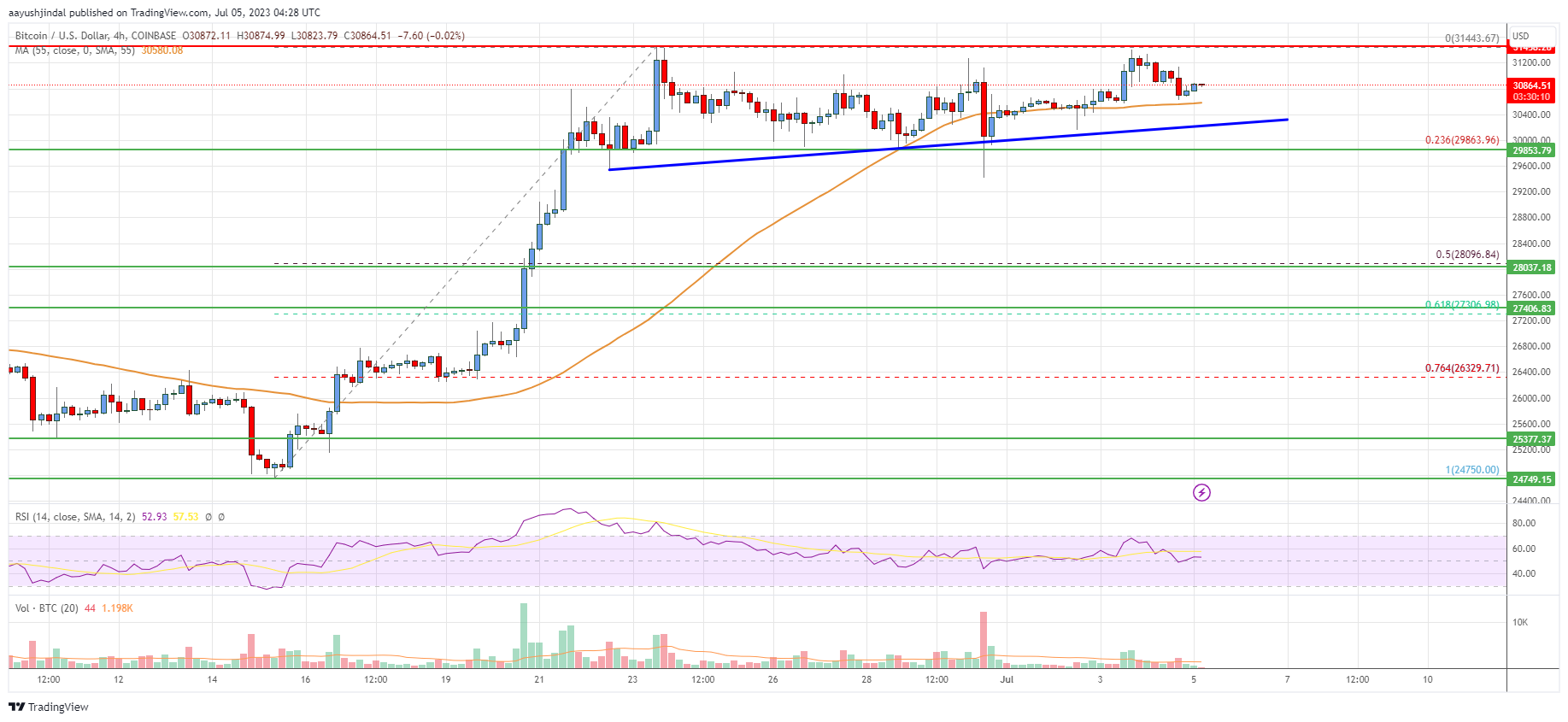Click the low value L30823.79
The width and height of the screenshot is (1568, 722).
click(x=314, y=36)
